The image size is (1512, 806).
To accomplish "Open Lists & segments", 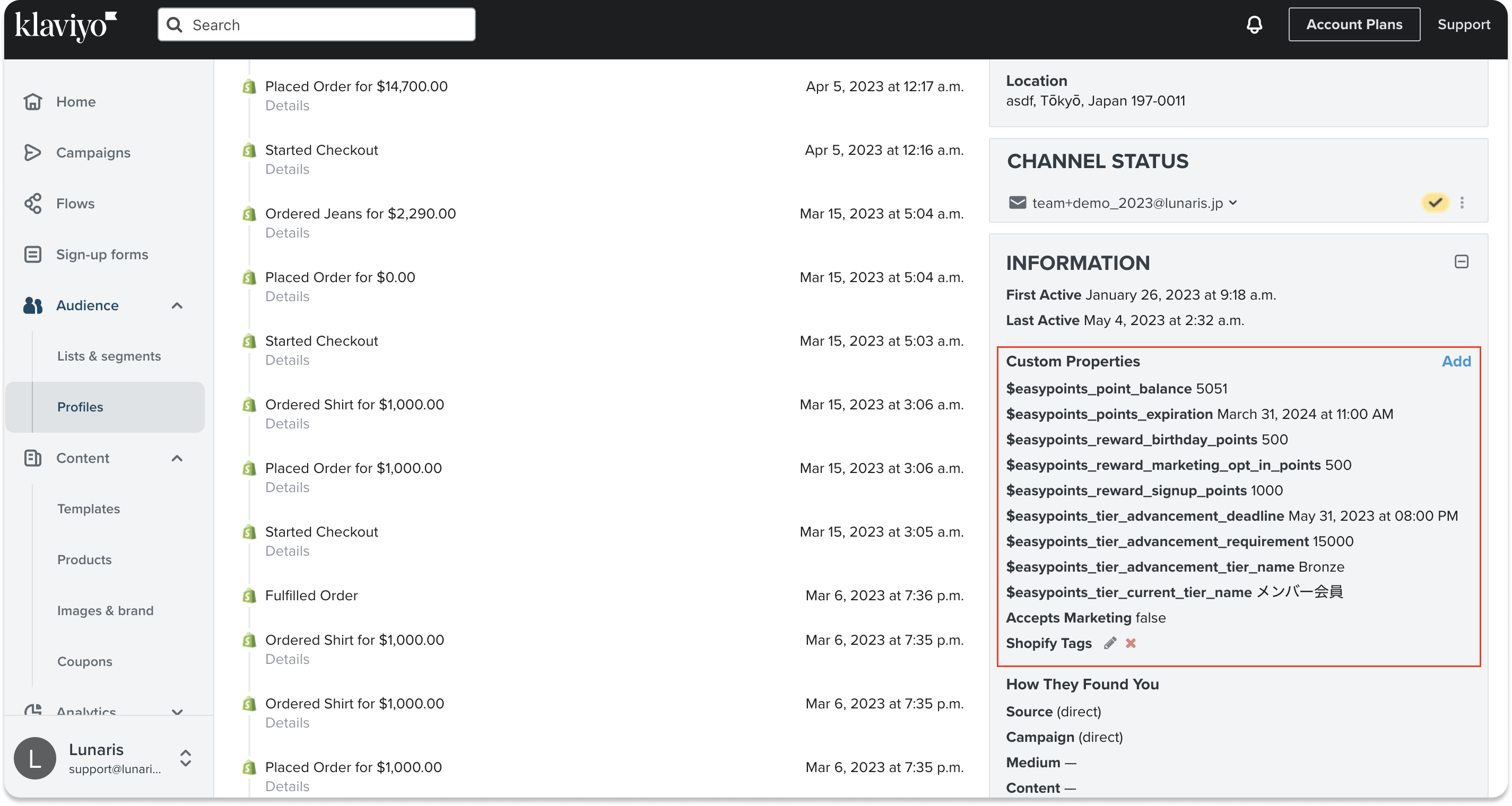I will (109, 356).
